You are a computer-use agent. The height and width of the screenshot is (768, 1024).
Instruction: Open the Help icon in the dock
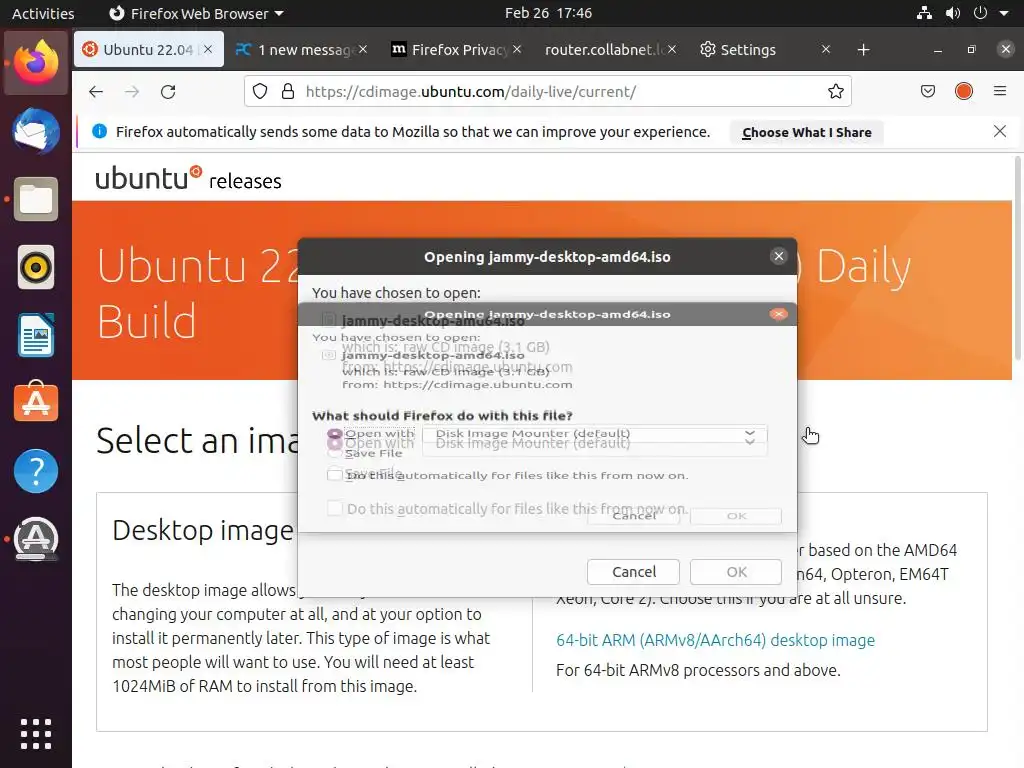[x=36, y=471]
